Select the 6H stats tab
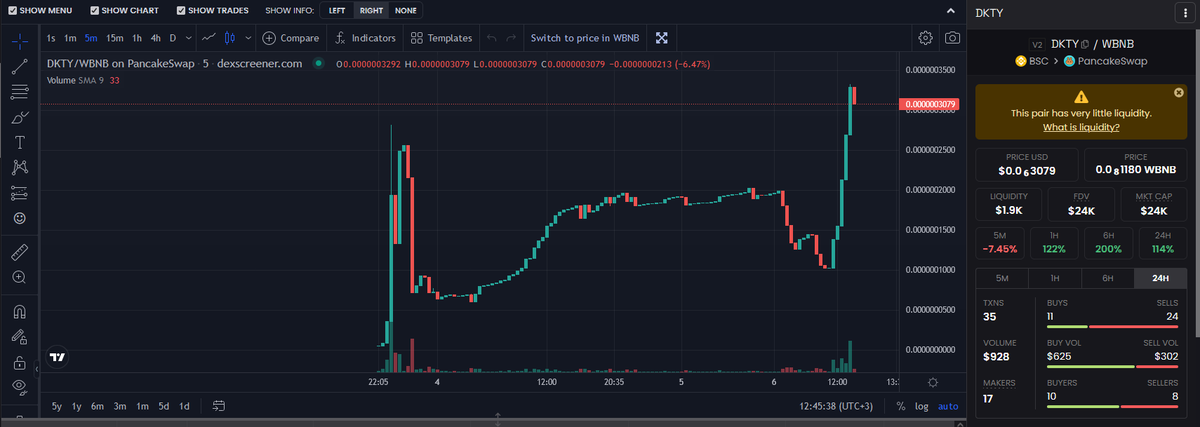 [1108, 278]
